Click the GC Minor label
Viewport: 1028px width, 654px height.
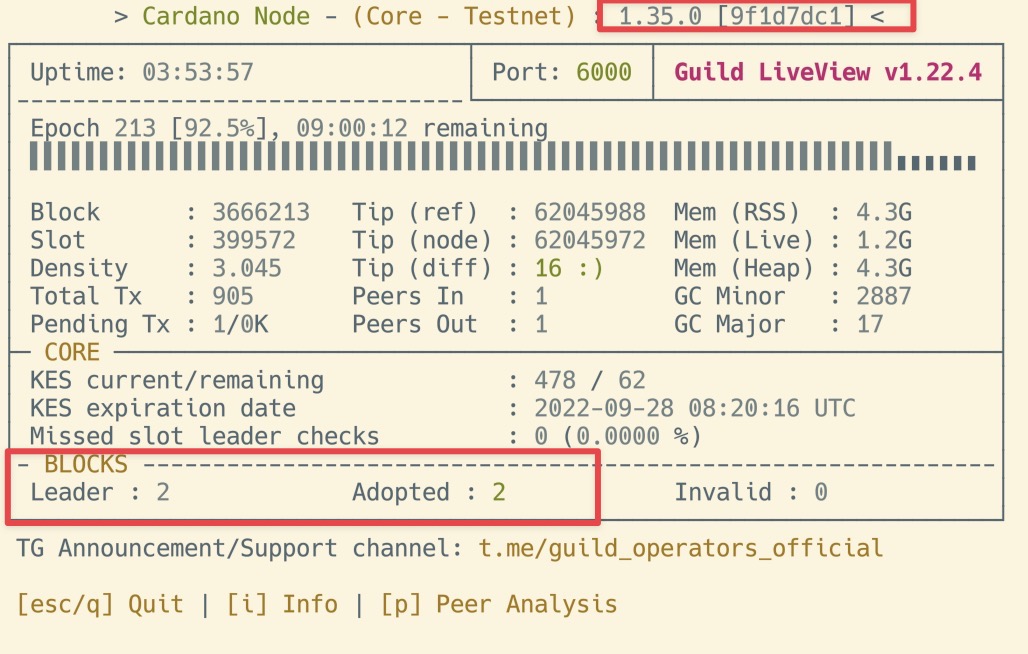coord(730,296)
